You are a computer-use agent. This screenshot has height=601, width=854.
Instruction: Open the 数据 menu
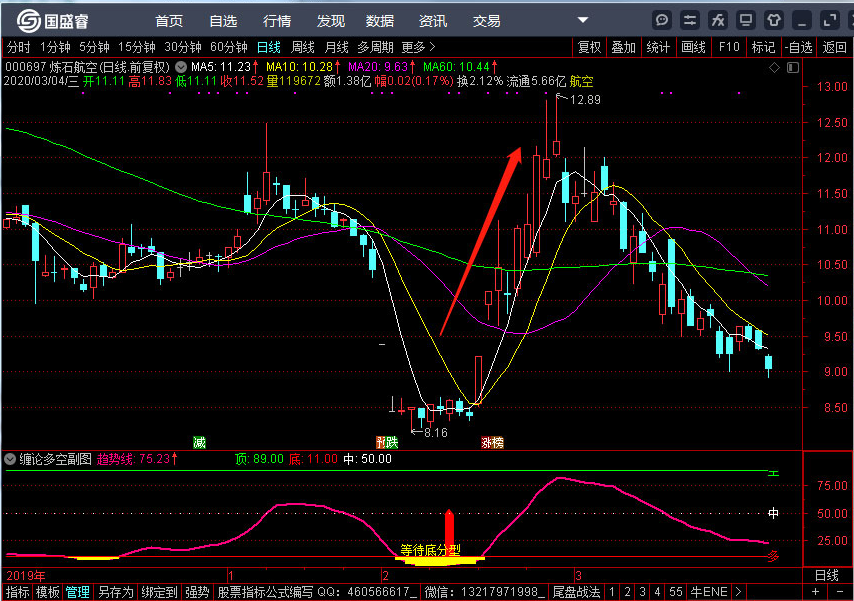380,21
